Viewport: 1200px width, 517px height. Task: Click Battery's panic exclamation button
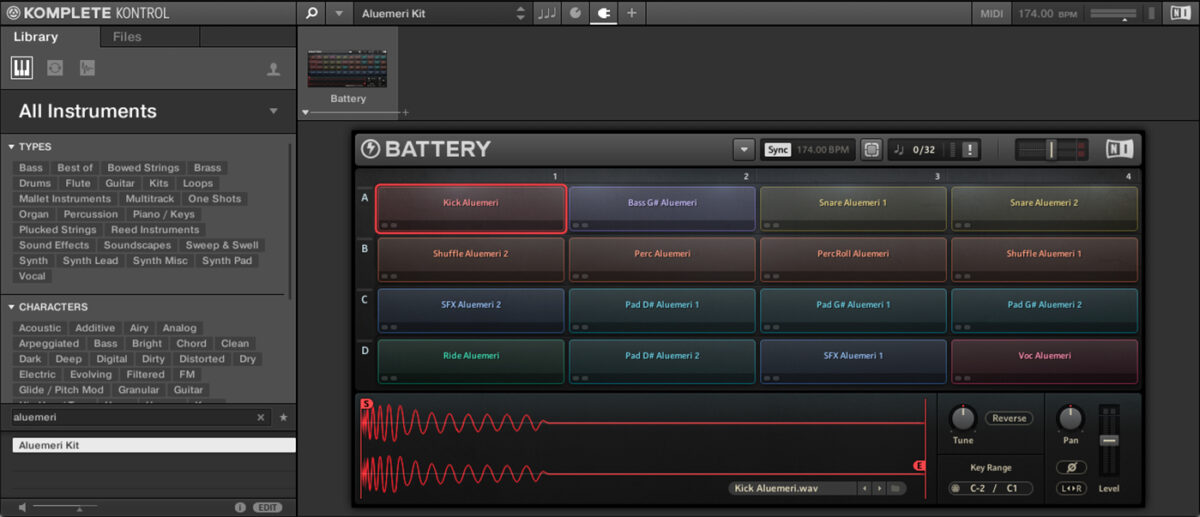pos(970,149)
